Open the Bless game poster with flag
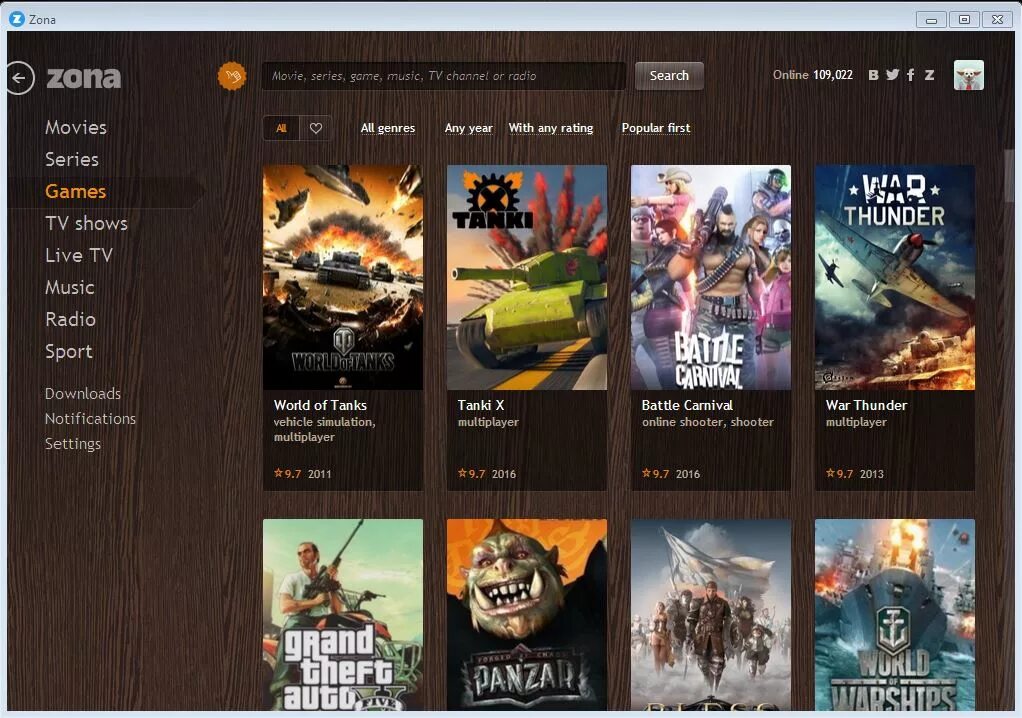The image size is (1022, 718). click(x=711, y=614)
